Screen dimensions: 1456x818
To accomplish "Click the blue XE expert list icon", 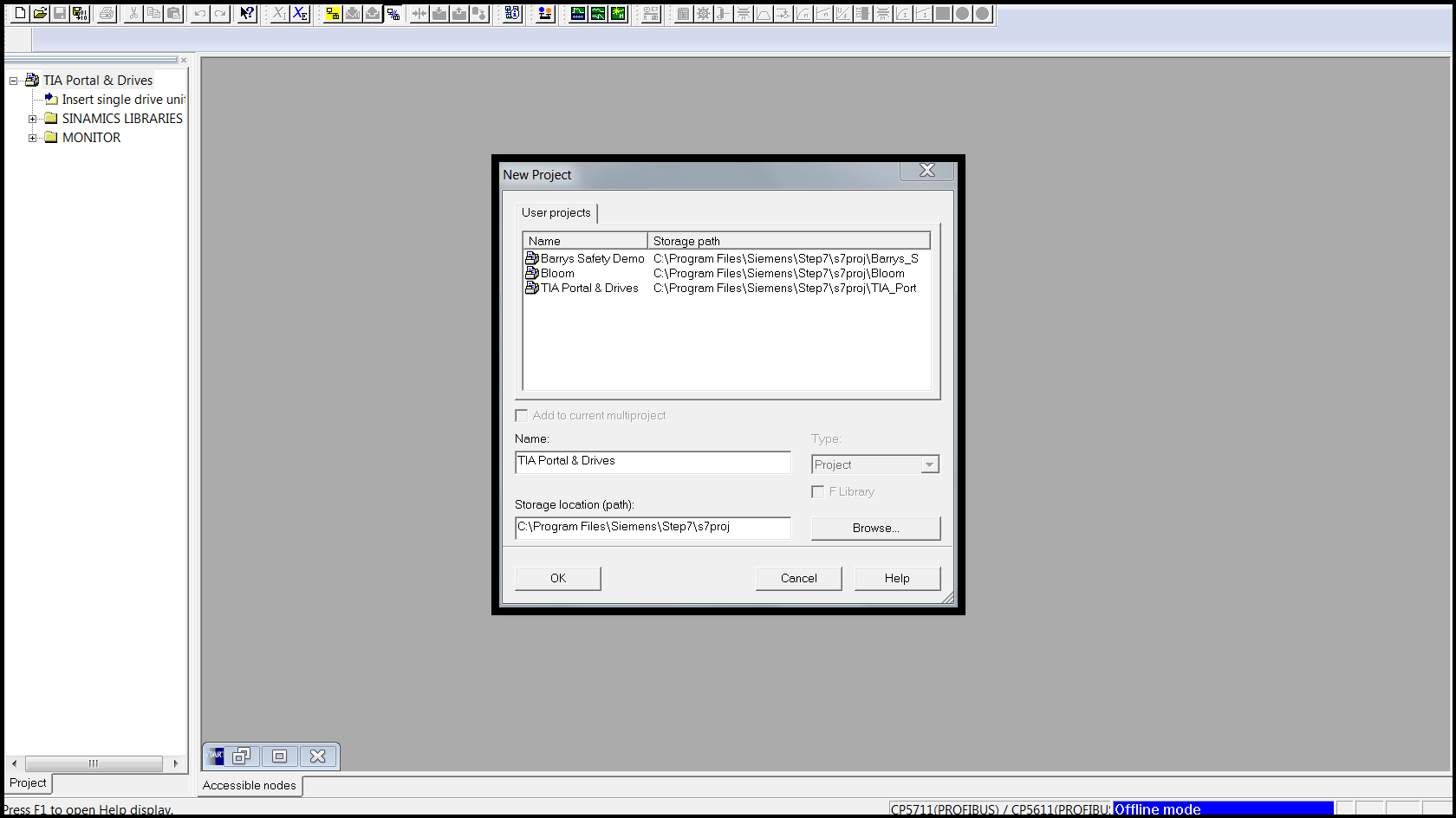I will pyautogui.click(x=300, y=13).
